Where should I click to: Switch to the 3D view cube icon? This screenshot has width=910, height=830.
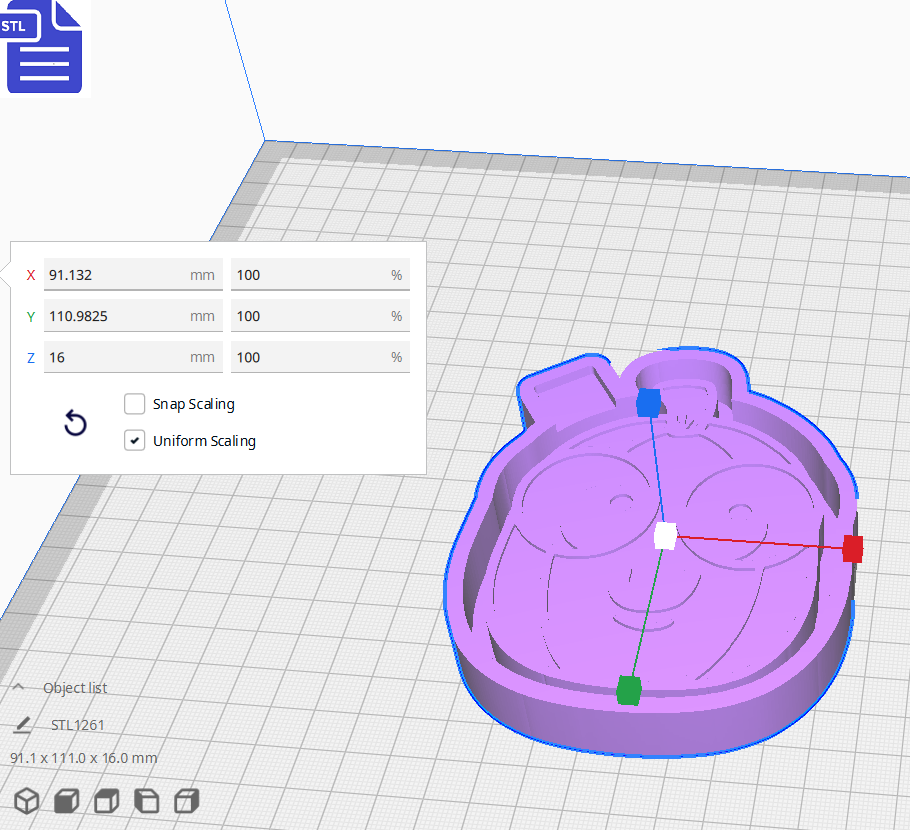click(x=27, y=801)
